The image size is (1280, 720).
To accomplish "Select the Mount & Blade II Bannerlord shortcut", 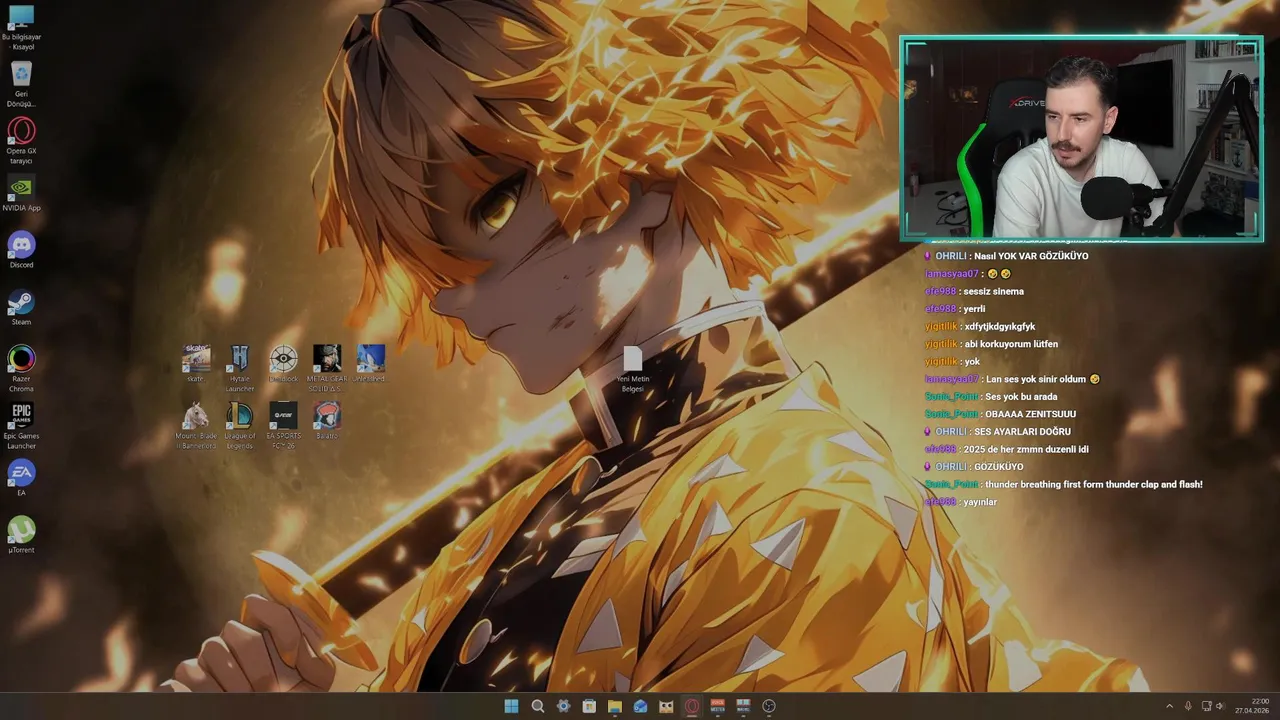I will (x=196, y=426).
